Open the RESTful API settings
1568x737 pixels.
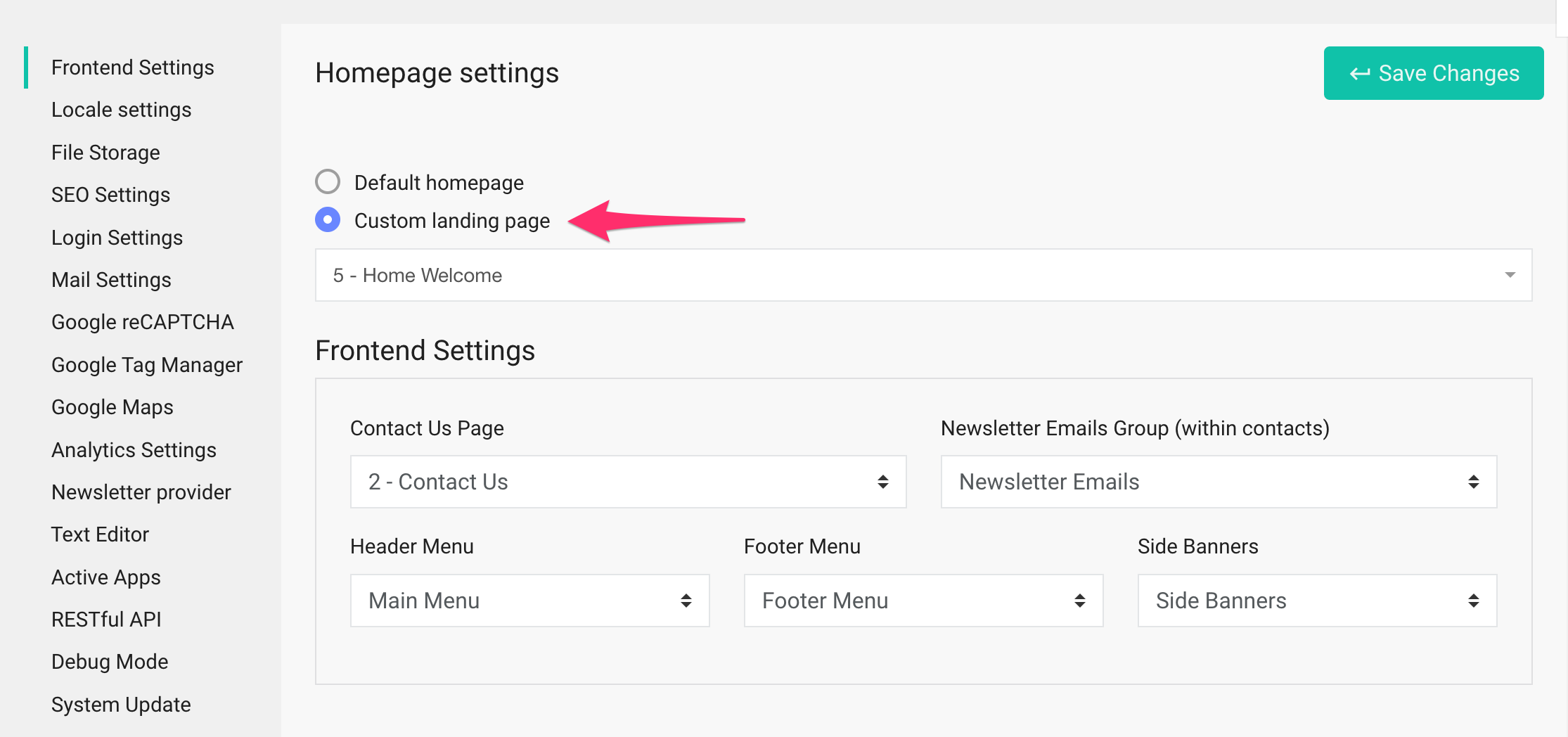(106, 620)
